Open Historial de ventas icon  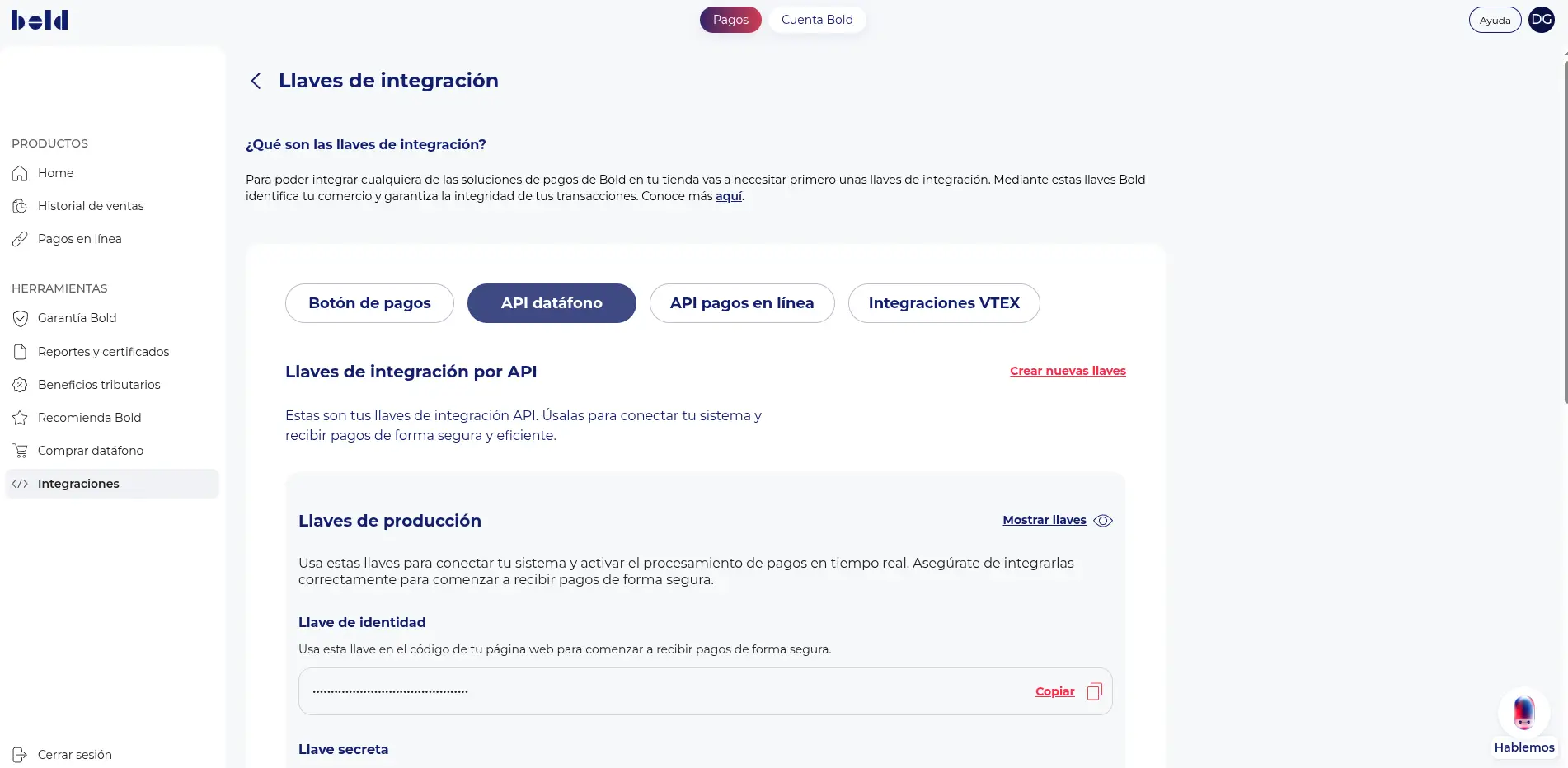click(x=21, y=206)
